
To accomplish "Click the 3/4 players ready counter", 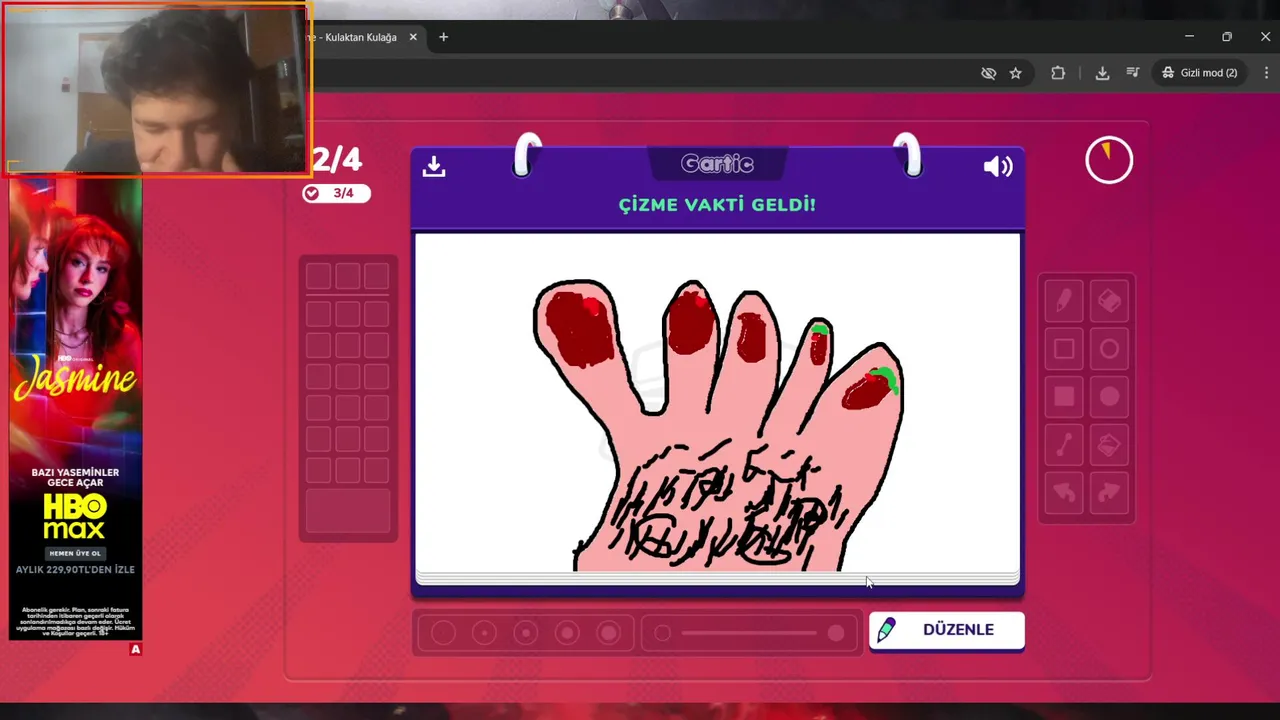I will pos(337,193).
